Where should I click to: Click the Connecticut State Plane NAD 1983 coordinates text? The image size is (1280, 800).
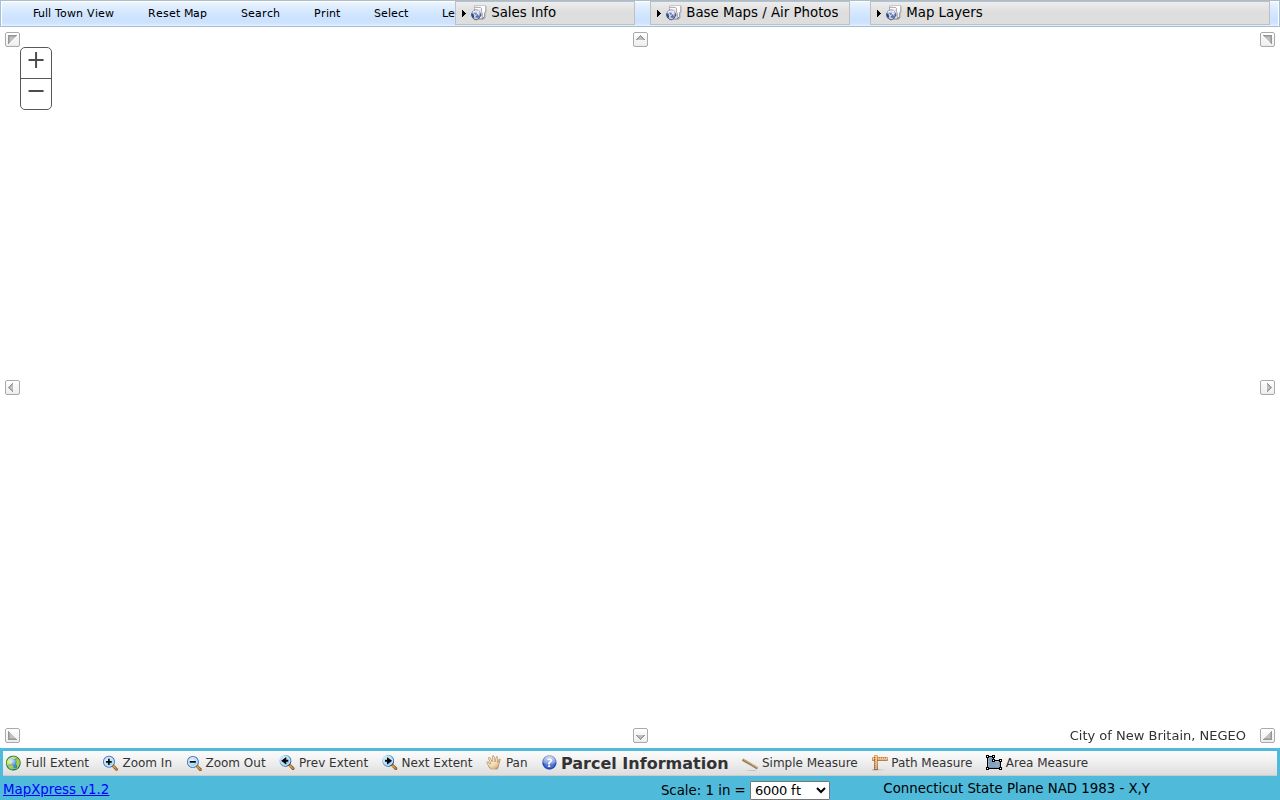1016,788
